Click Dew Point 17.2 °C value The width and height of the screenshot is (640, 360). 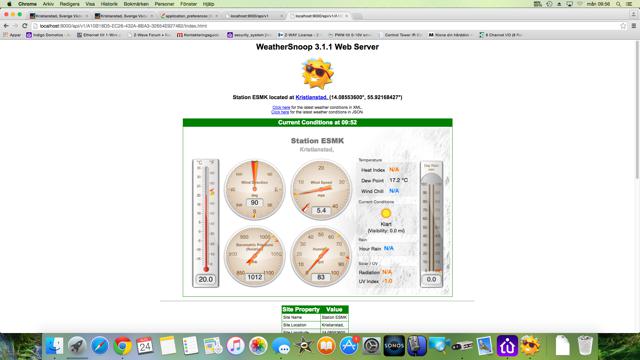398,180
